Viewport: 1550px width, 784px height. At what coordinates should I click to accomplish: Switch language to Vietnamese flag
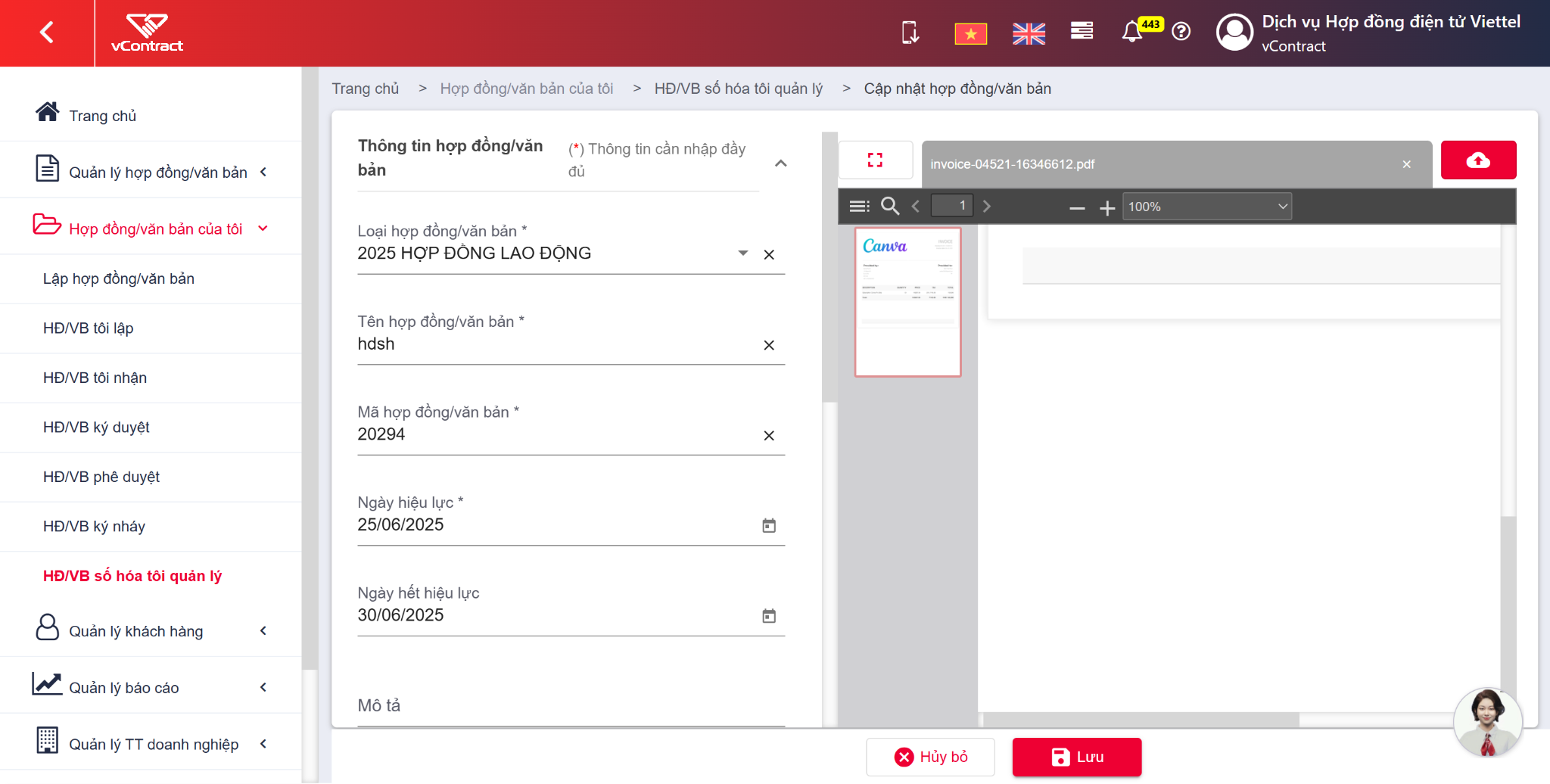coord(970,33)
